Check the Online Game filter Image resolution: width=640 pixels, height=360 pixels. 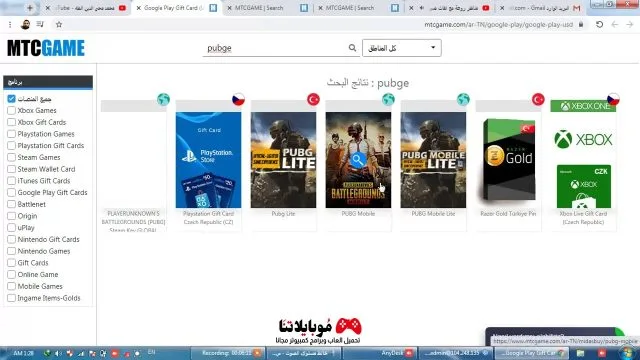click(11, 275)
